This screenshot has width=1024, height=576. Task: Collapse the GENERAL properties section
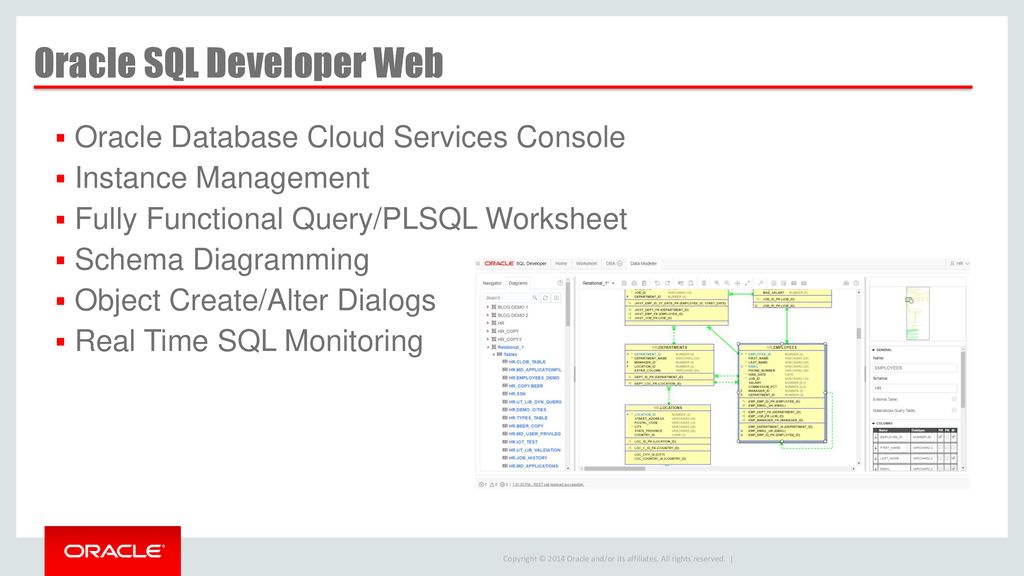click(x=874, y=350)
